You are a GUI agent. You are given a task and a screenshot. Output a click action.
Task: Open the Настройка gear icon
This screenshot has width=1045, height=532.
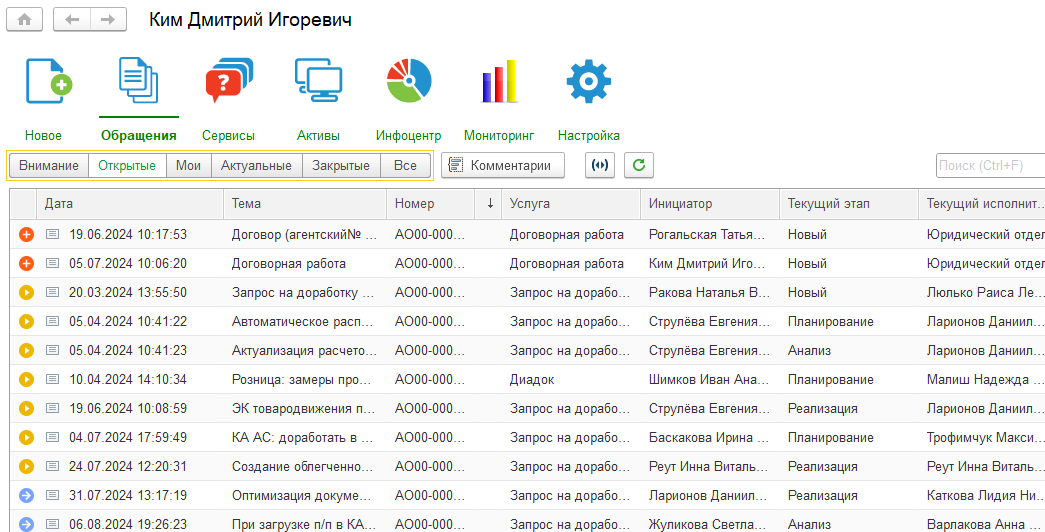pyautogui.click(x=588, y=82)
